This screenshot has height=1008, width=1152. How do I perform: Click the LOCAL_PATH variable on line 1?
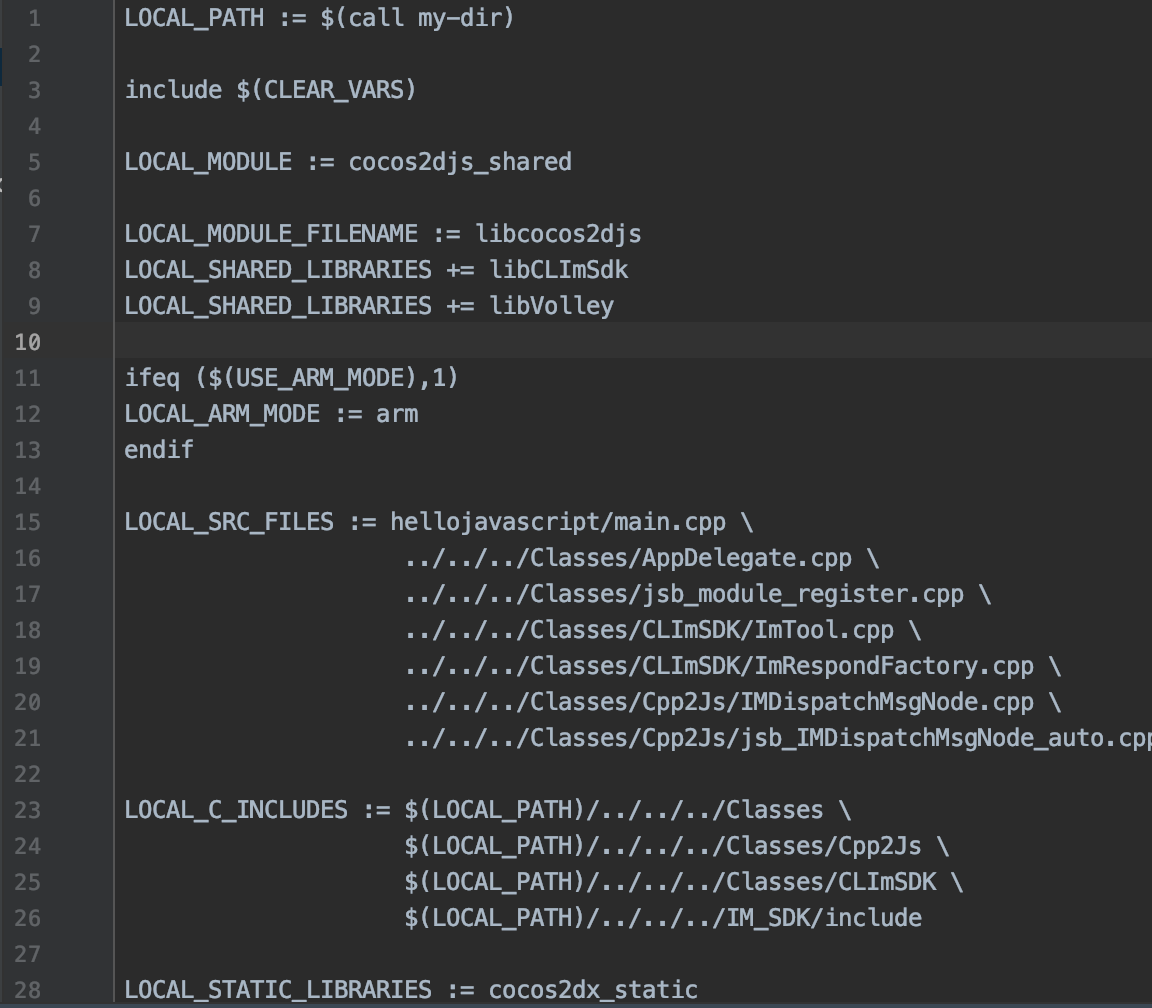(194, 18)
